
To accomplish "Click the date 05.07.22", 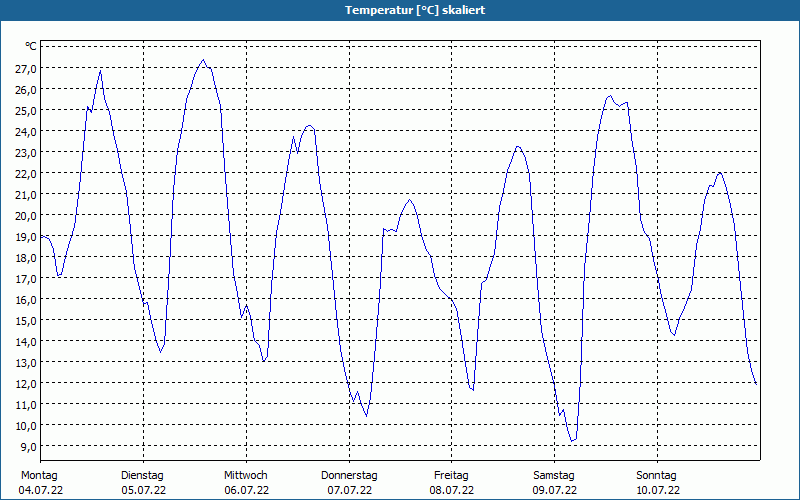I will (144, 490).
